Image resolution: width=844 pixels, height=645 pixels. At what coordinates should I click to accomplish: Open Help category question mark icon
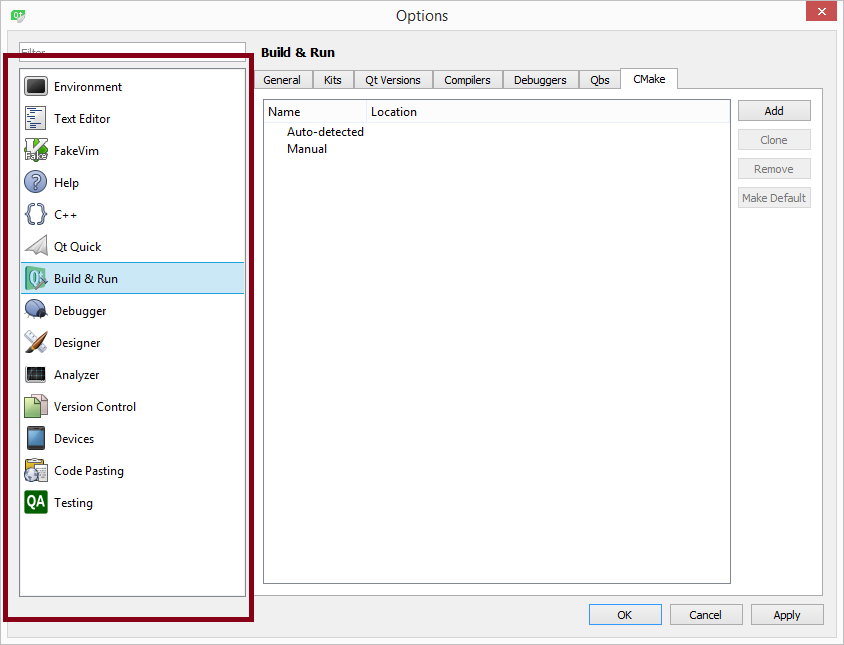[x=36, y=183]
